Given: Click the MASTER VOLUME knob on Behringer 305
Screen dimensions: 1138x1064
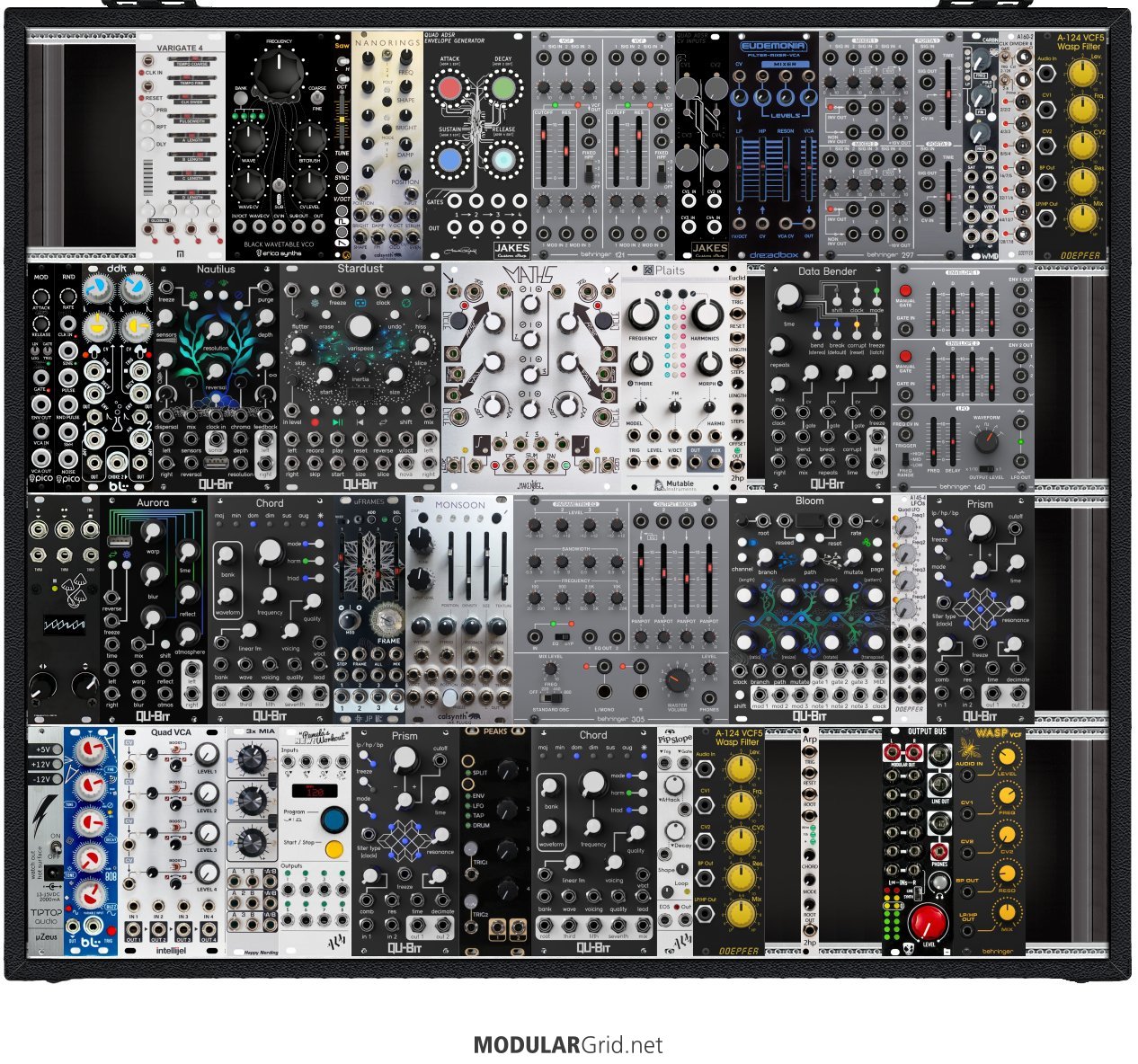Looking at the screenshot, I should (x=679, y=681).
